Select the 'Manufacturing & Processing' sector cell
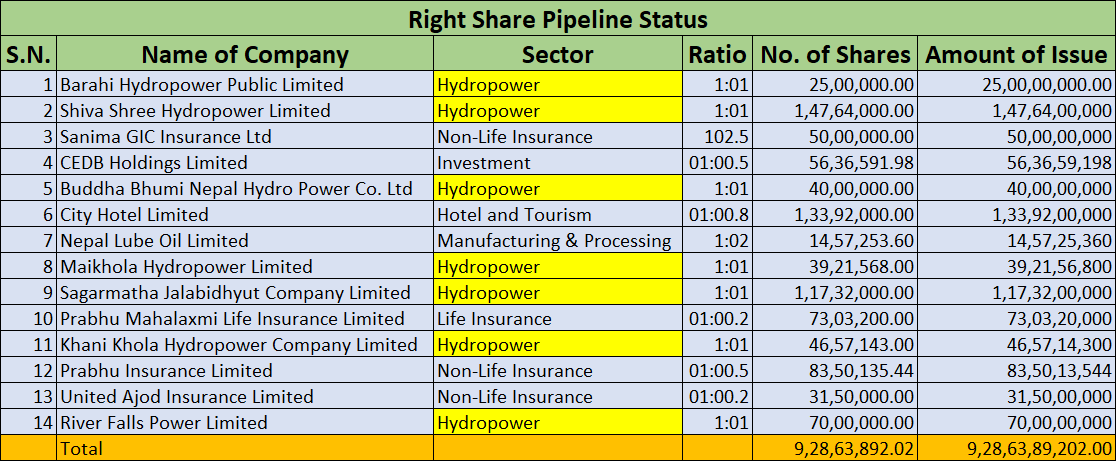The height and width of the screenshot is (462, 1117). (558, 241)
